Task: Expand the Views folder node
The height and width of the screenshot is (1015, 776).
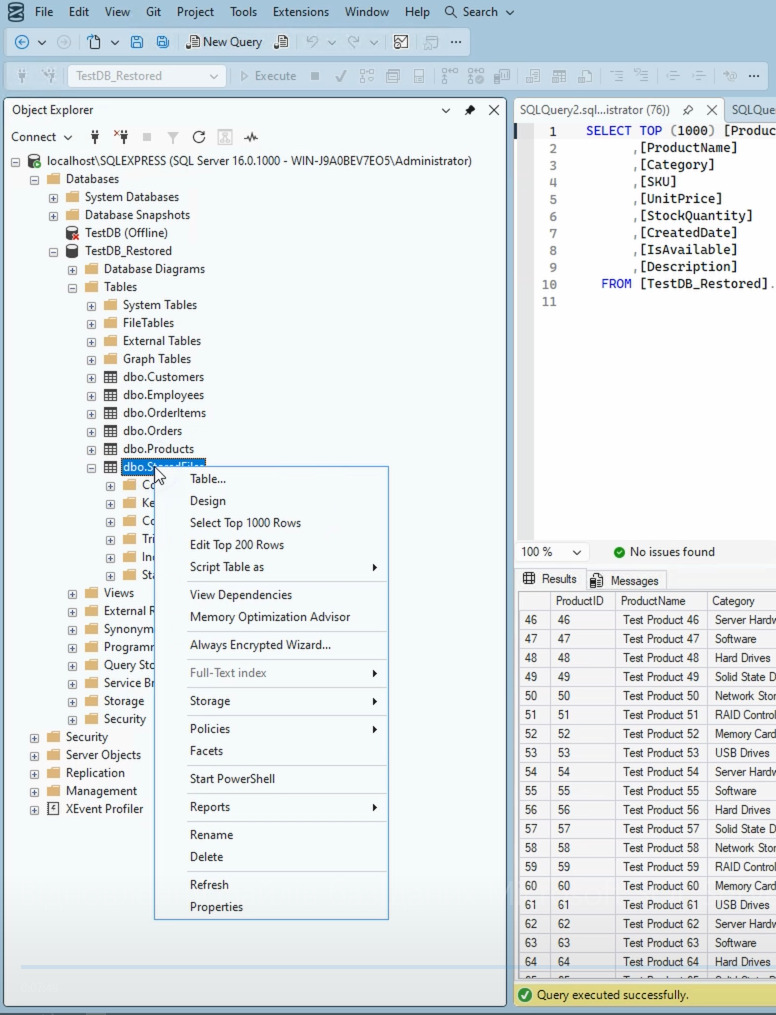Action: 72,594
